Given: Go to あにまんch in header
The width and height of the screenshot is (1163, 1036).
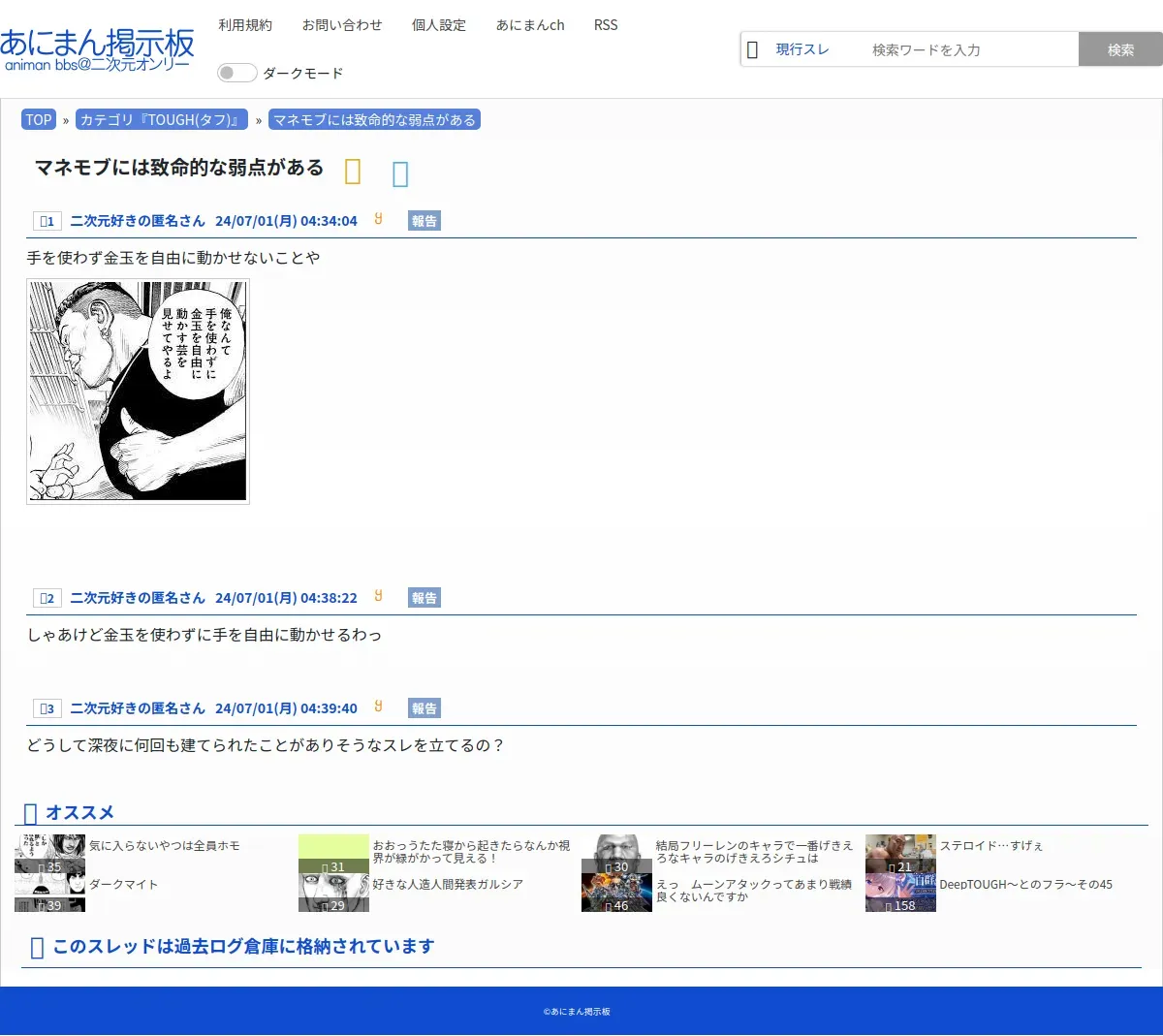Looking at the screenshot, I should (530, 25).
